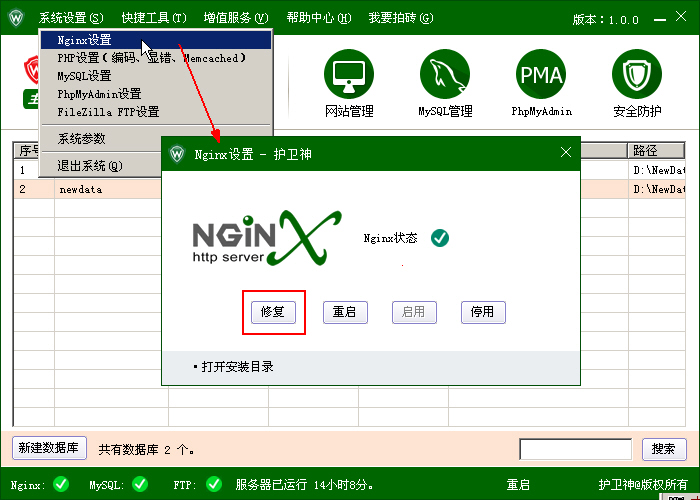Click 护卫神@版权所有 in status bar
Viewport: 700px width, 500px height.
pos(643,484)
